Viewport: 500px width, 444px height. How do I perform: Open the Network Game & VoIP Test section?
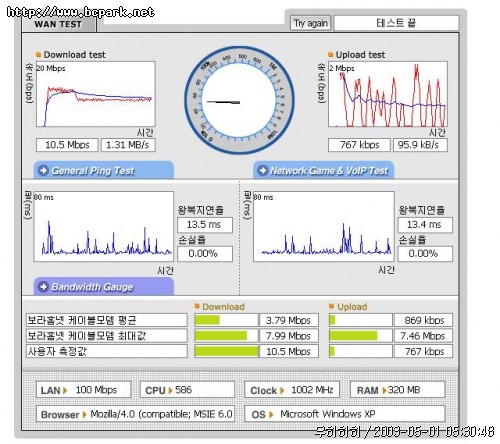[323, 170]
